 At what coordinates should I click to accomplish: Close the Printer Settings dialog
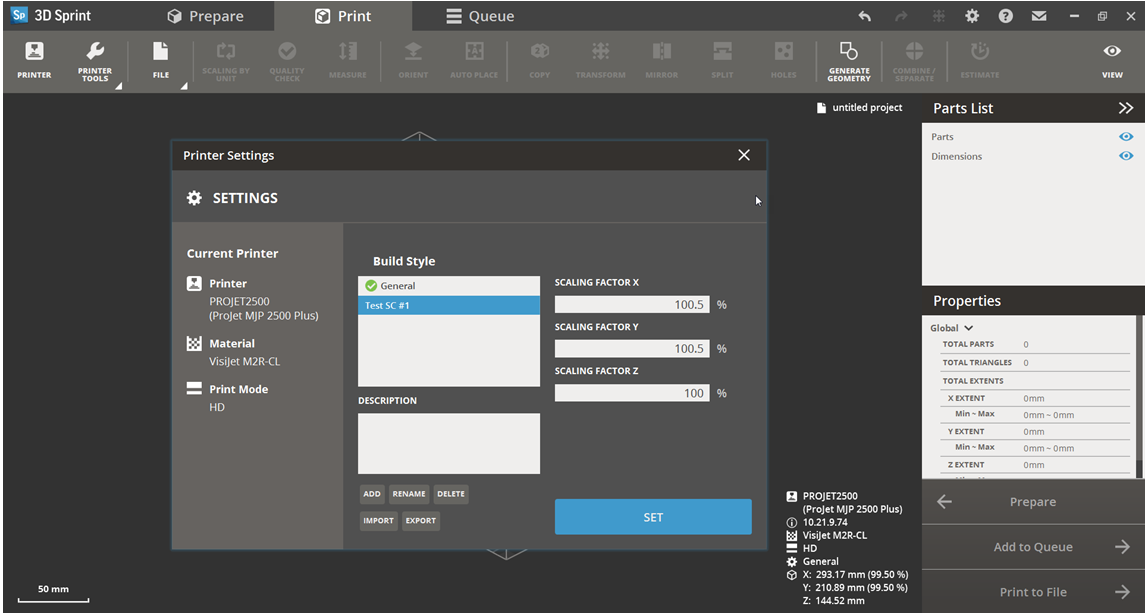coord(744,155)
